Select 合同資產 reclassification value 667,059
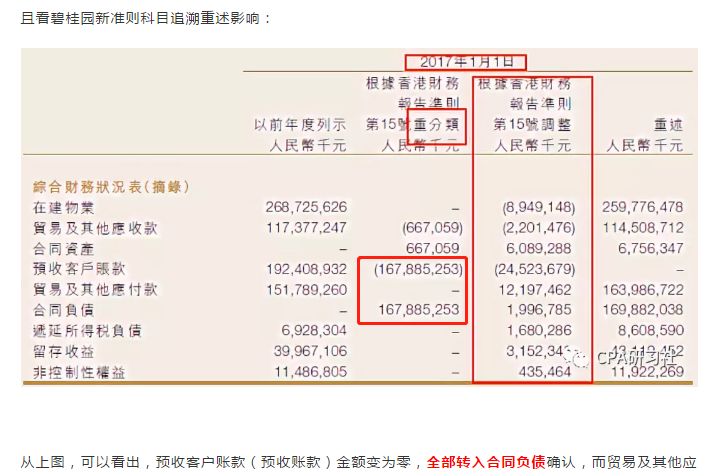The width and height of the screenshot is (722, 476). point(432,249)
